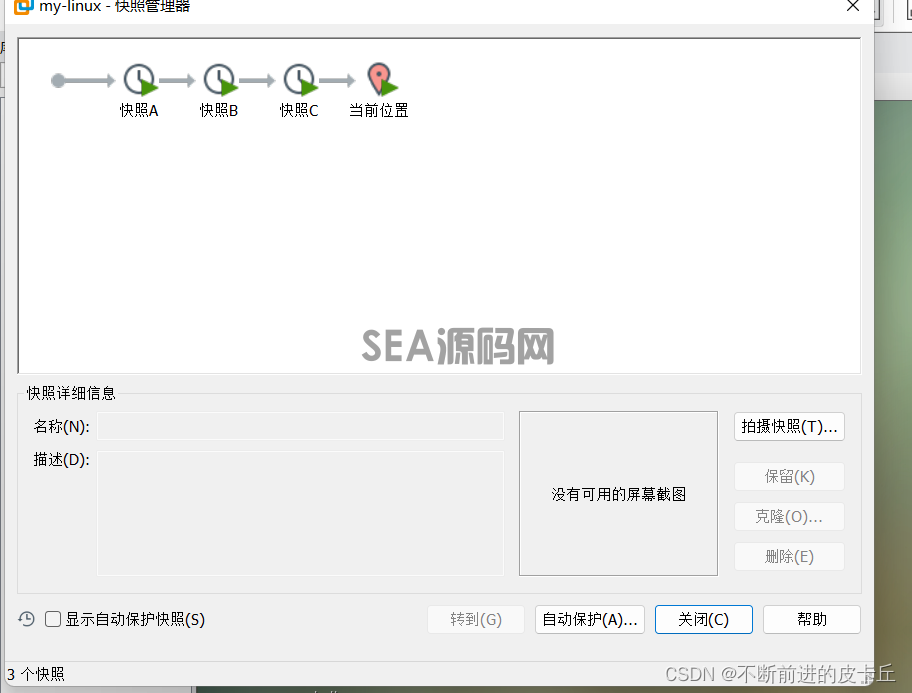
Task: Click the 转到(G) button
Action: 476,619
